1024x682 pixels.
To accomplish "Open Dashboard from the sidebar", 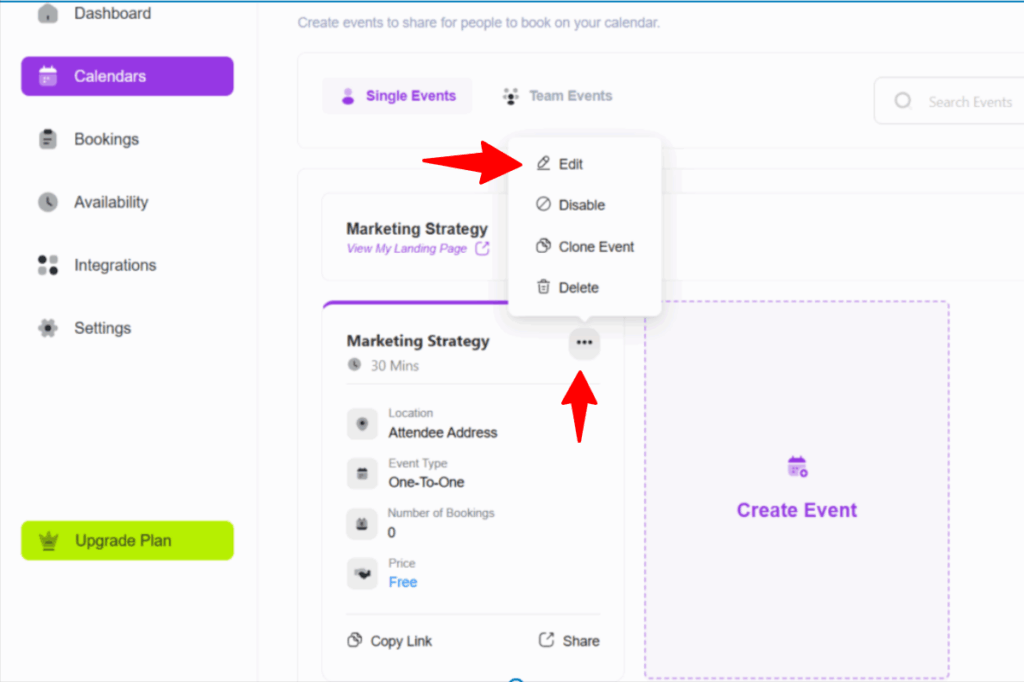I will pos(112,14).
